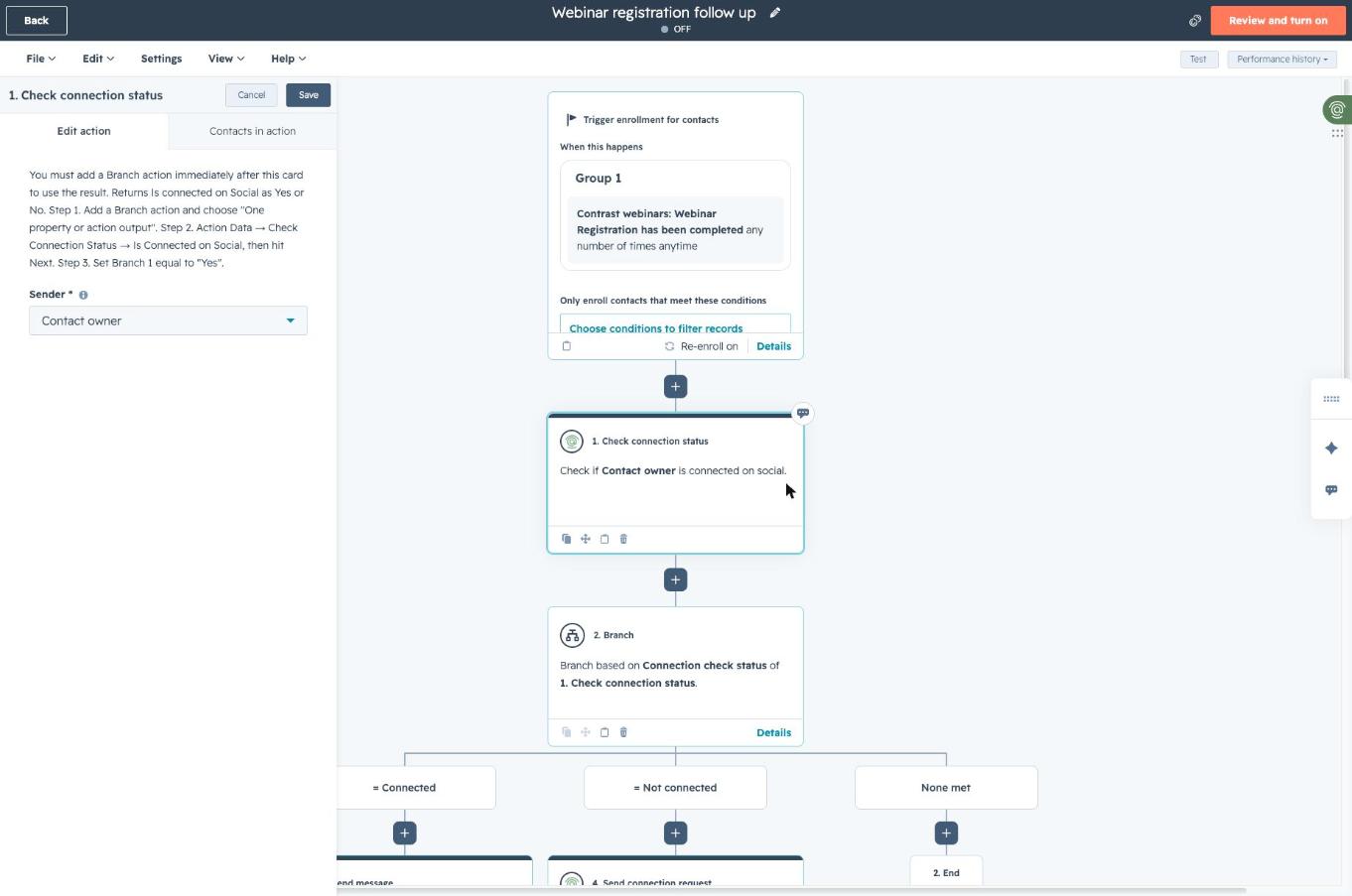Viewport: 1352px width, 896px height.
Task: Click the Branch card tree icon
Action: pyautogui.click(x=572, y=635)
